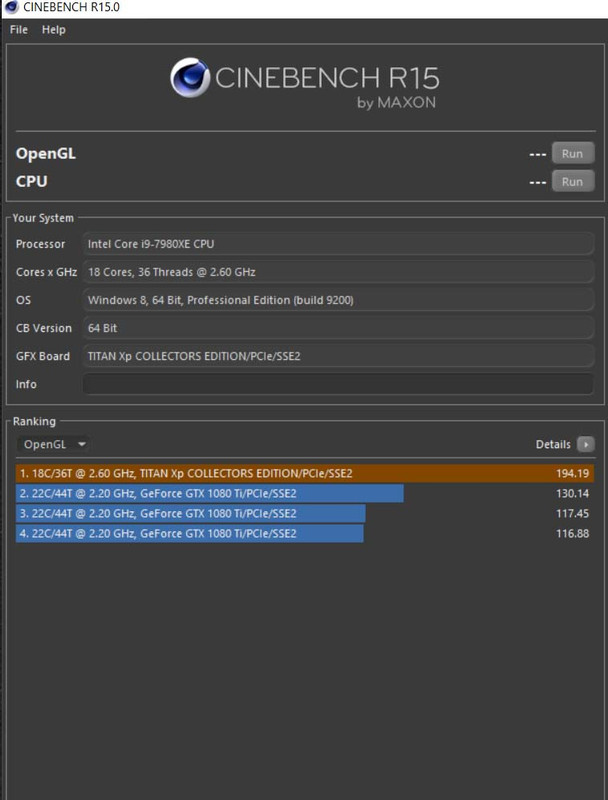
Task: Click the GFX Board TITAN Xp field
Action: click(x=338, y=356)
